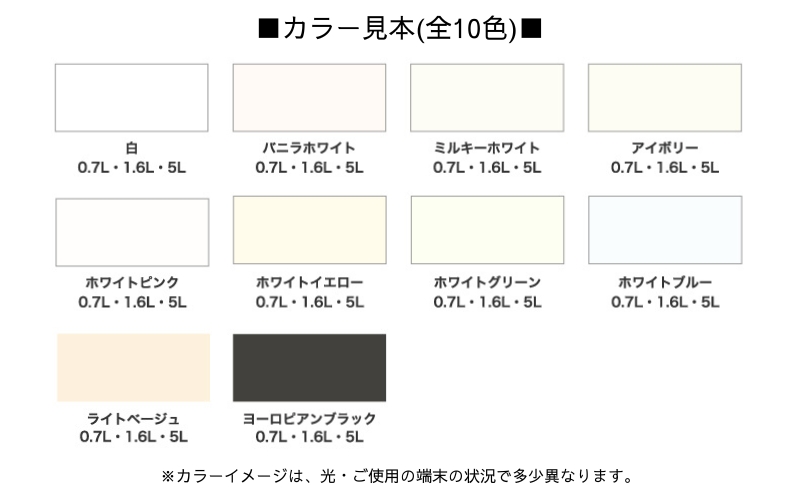Select the ホワイトピンク color swatch
This screenshot has width=800, height=495.
(132, 232)
